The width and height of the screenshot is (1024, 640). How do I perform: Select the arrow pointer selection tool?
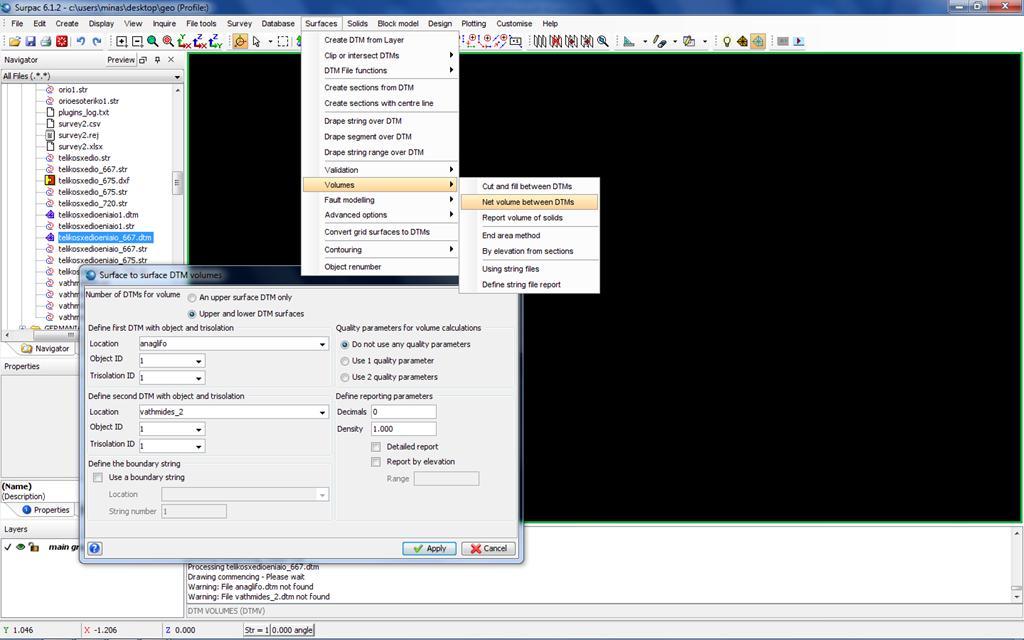pyautogui.click(x=257, y=41)
